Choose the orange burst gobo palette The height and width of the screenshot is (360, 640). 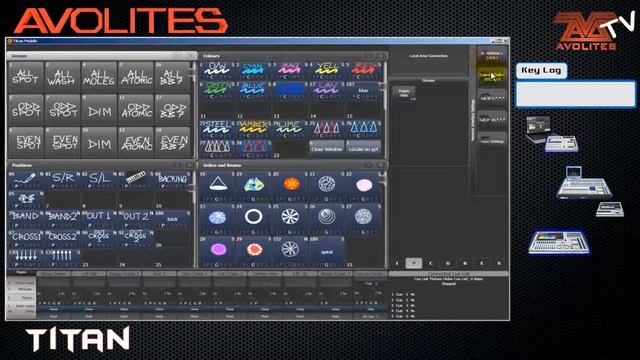(290, 186)
